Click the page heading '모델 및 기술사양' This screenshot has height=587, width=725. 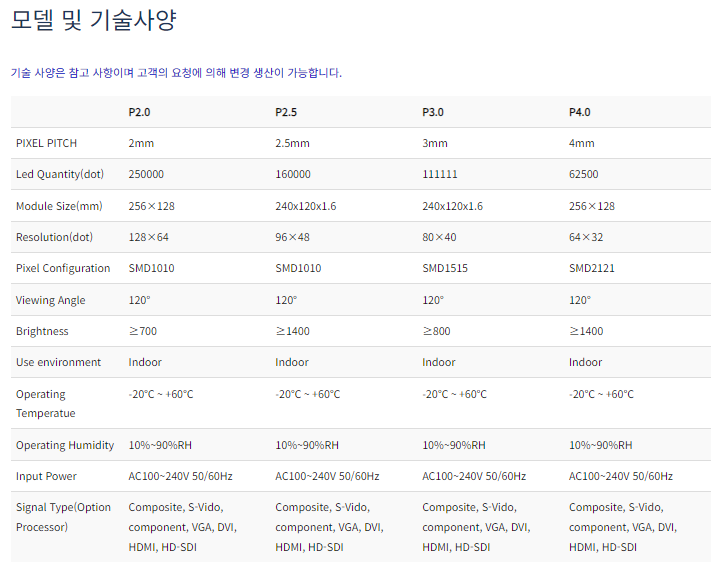coord(93,20)
